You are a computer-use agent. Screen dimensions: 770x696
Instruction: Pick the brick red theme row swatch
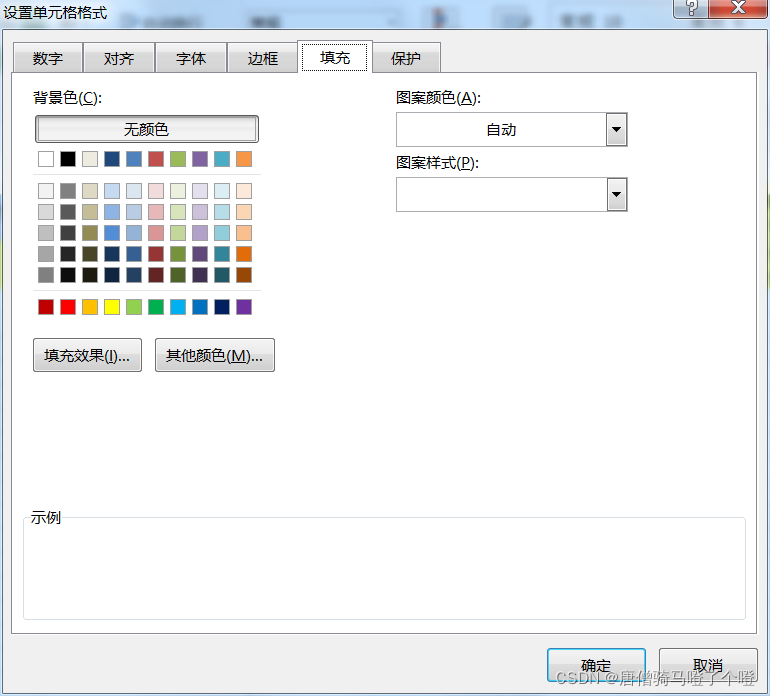pyautogui.click(x=156, y=159)
